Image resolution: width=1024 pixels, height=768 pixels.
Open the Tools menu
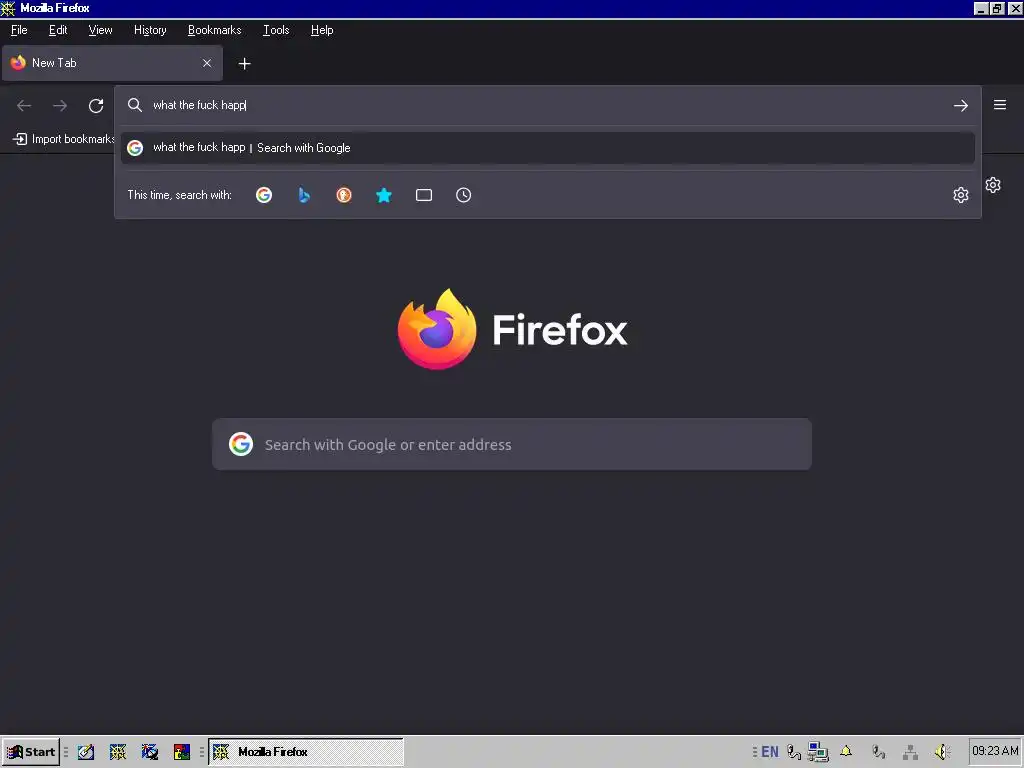[276, 30]
